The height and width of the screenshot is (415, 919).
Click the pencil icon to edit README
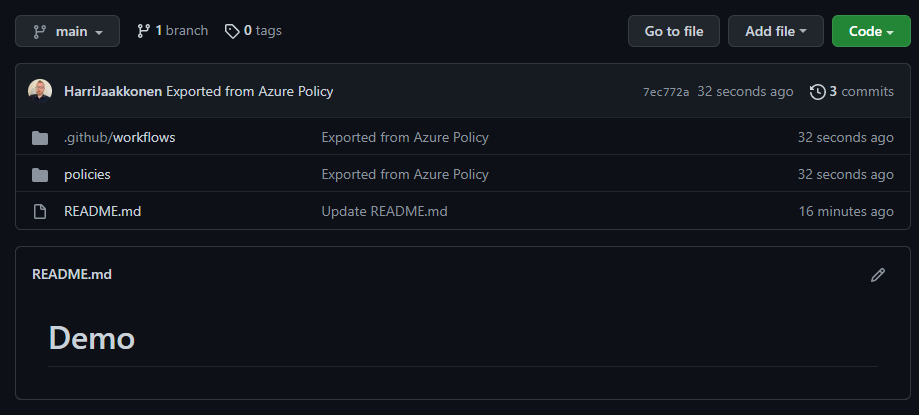point(878,275)
